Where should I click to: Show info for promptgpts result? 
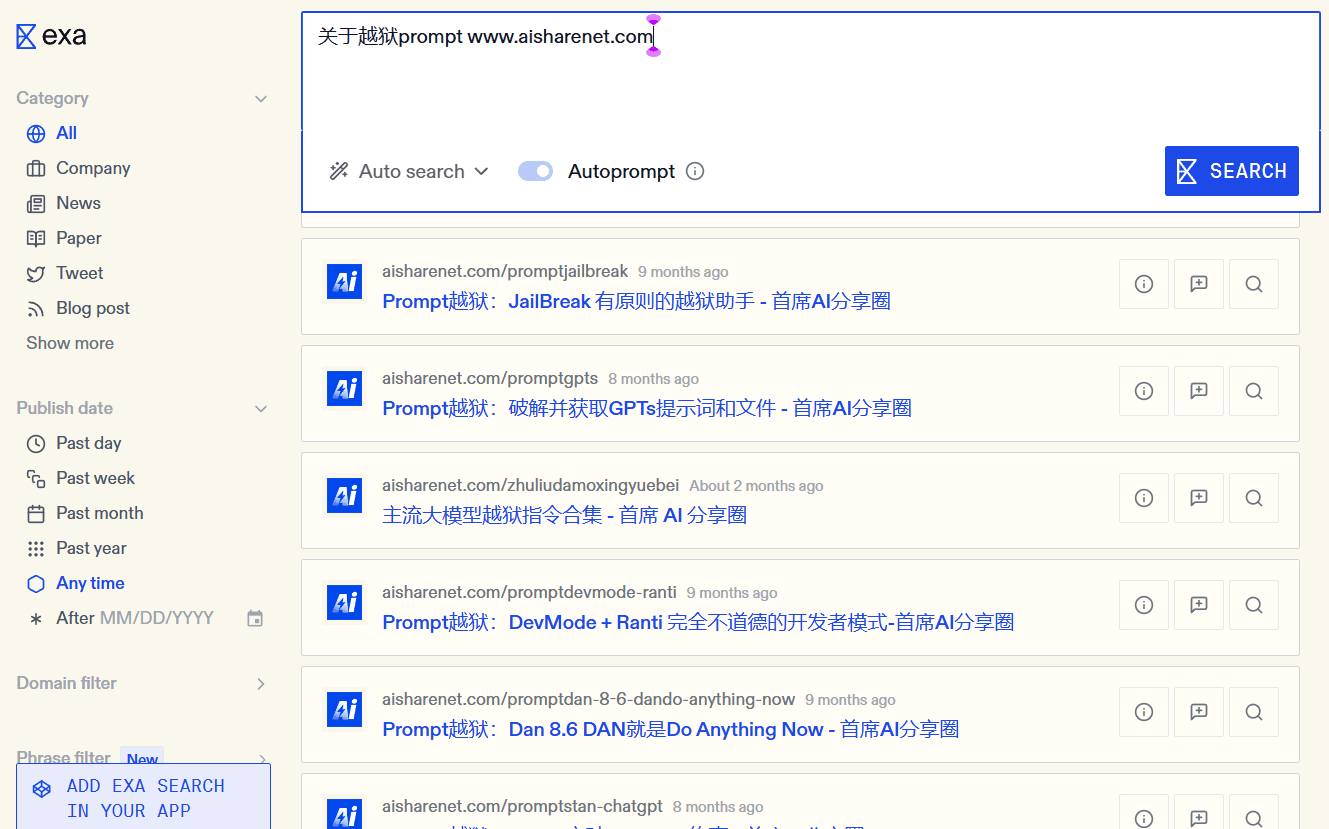coord(1144,391)
